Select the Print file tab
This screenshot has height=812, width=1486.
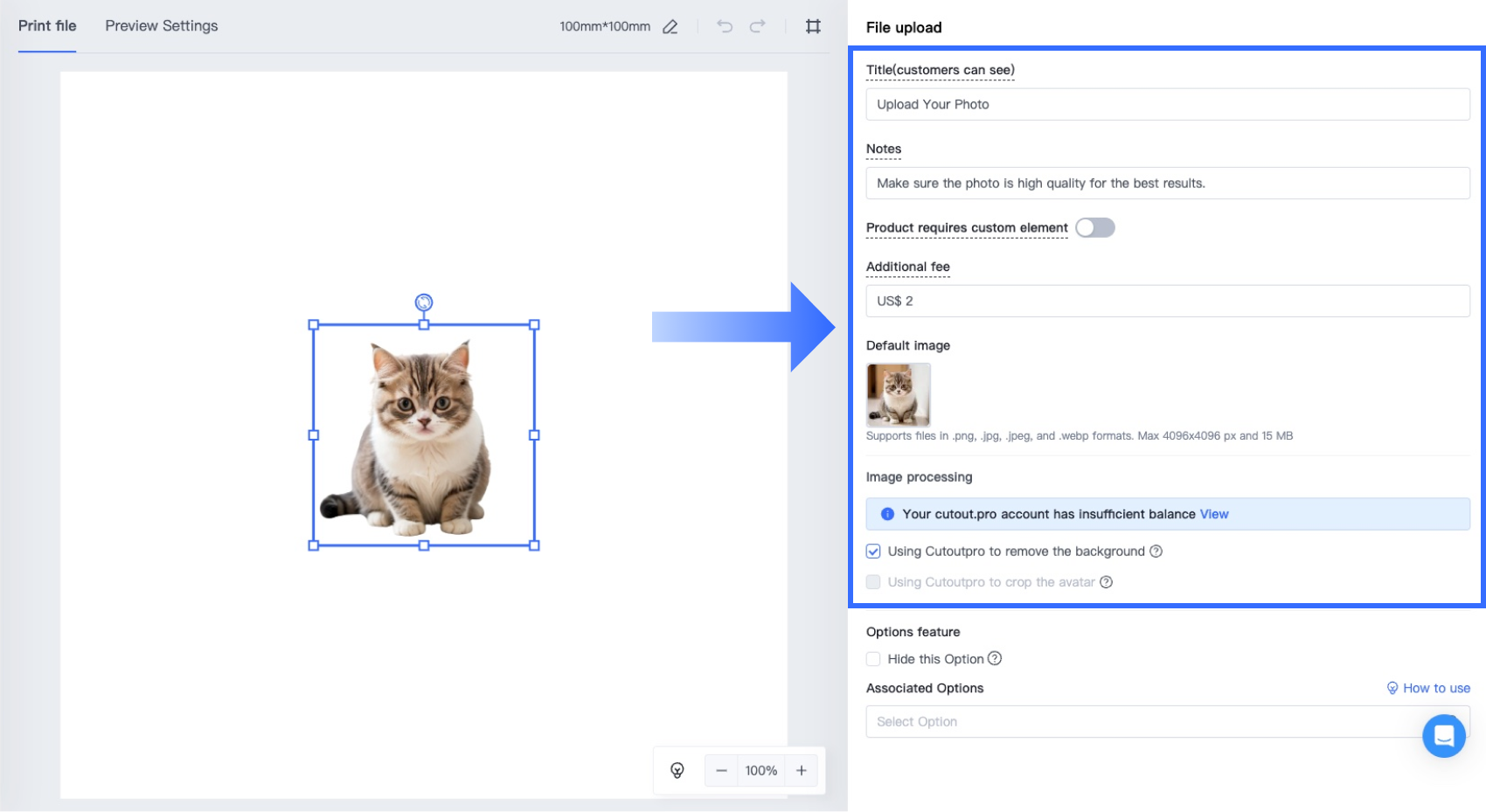click(x=47, y=26)
